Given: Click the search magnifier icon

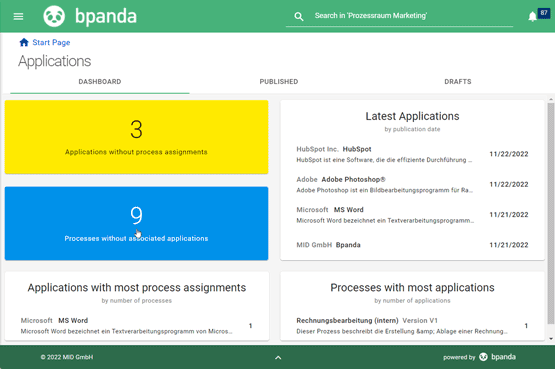Looking at the screenshot, I should (x=299, y=16).
